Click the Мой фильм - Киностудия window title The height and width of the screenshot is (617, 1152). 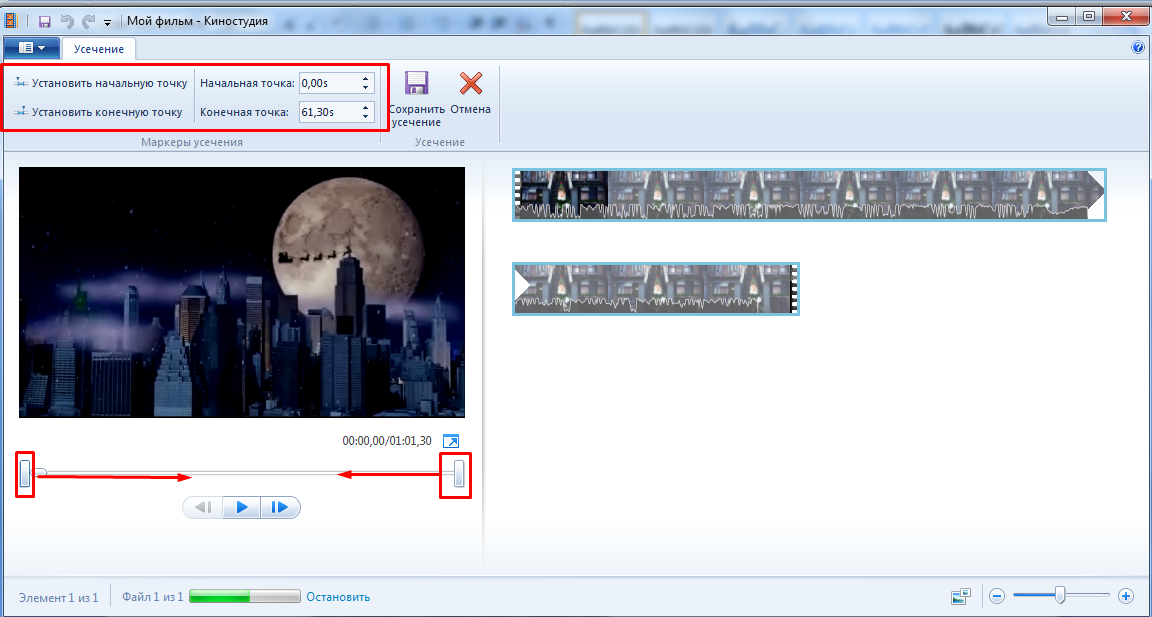197,21
